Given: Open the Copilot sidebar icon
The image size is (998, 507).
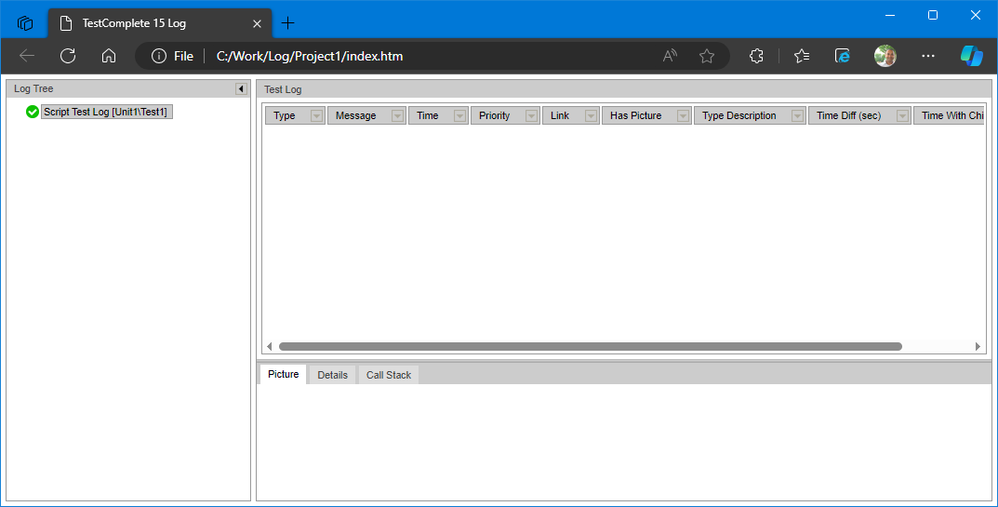Looking at the screenshot, I should click(971, 56).
